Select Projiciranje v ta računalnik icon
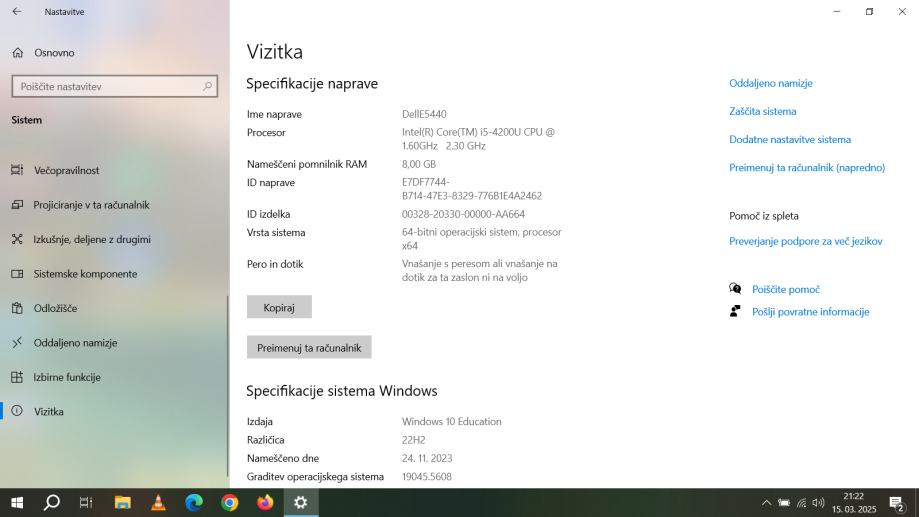The image size is (919, 517). (17, 205)
